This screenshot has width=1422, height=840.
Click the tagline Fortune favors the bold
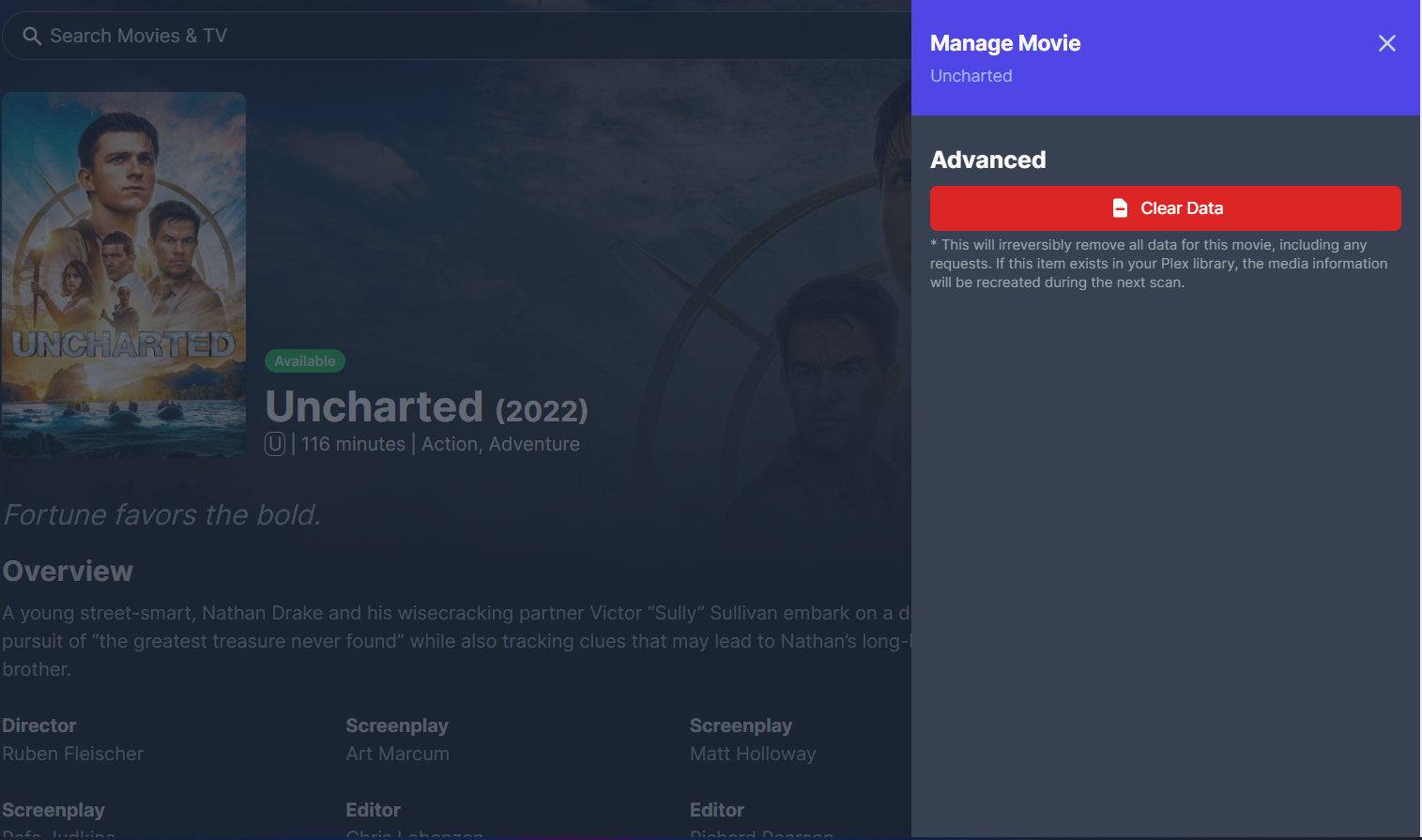click(x=161, y=514)
